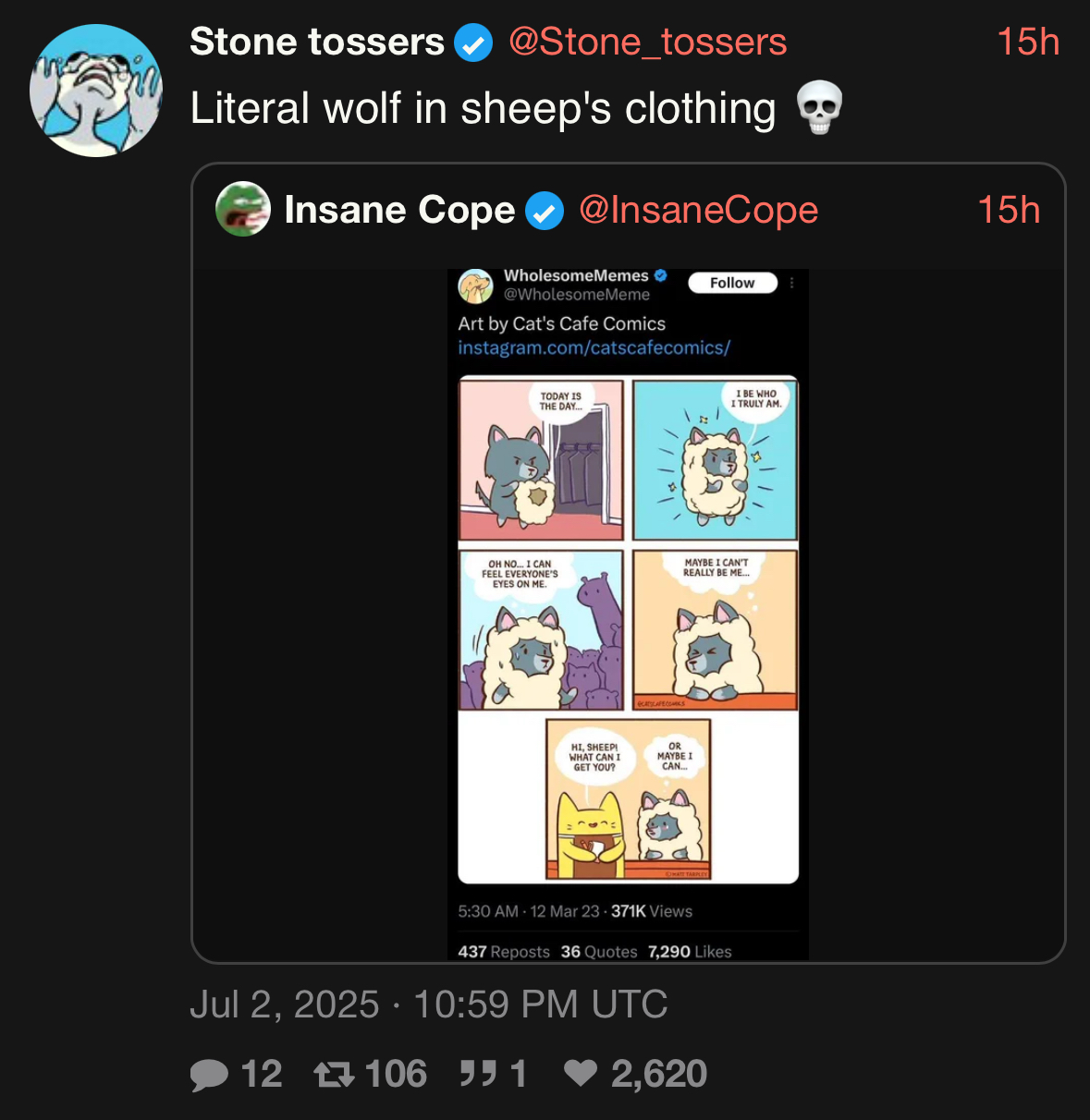Viewport: 1090px width, 1120px height.
Task: Open the cat comic image
Action: point(628,628)
